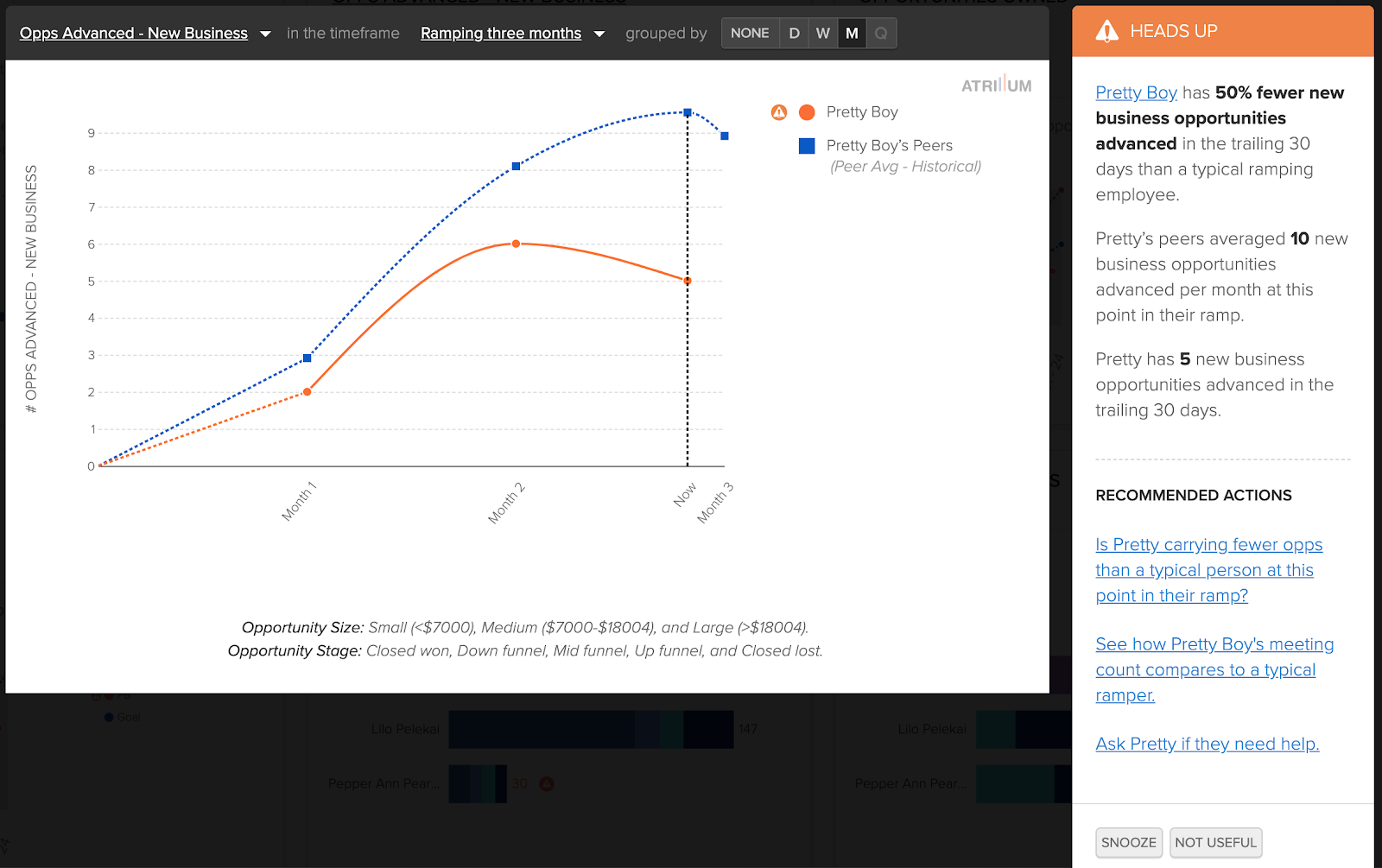Image resolution: width=1382 pixels, height=868 pixels.
Task: Click the Opportunity Stage footnote text
Action: [525, 650]
